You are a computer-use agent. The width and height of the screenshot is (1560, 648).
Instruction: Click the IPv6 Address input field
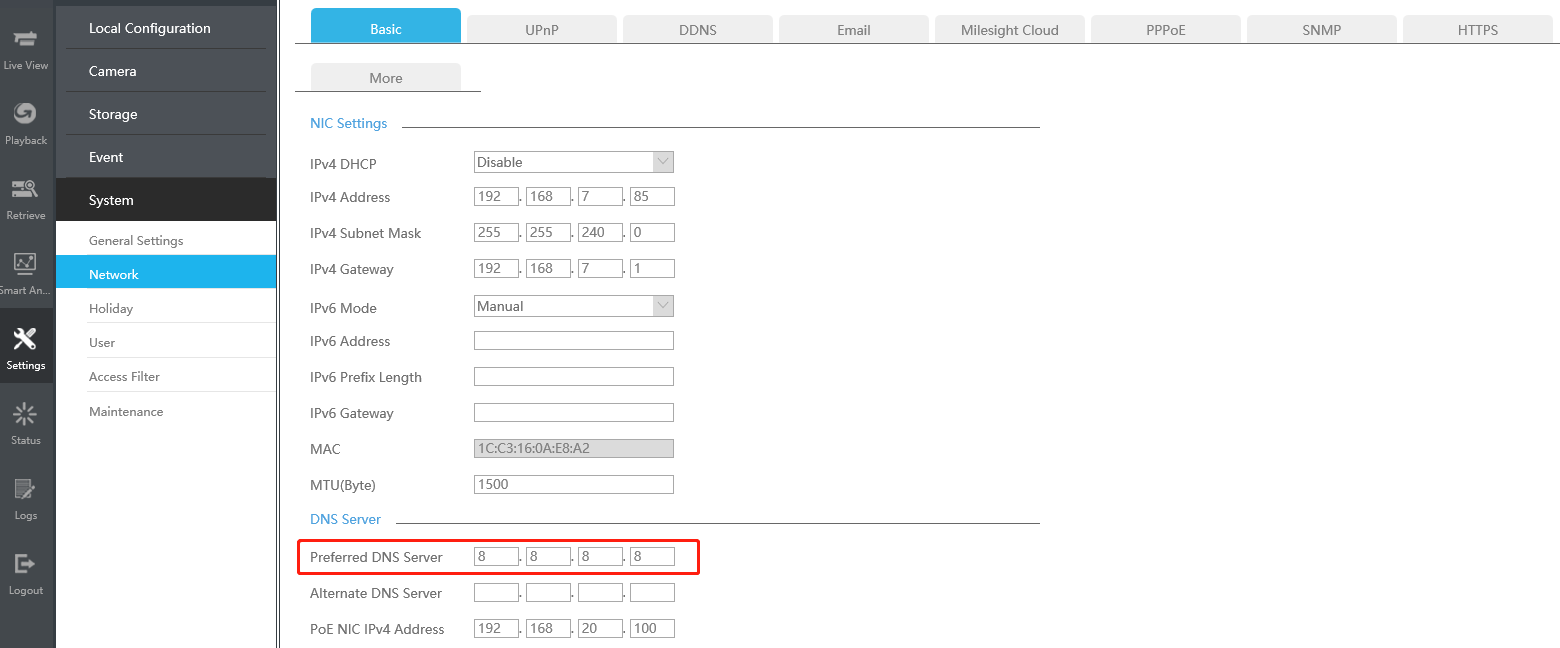point(574,340)
